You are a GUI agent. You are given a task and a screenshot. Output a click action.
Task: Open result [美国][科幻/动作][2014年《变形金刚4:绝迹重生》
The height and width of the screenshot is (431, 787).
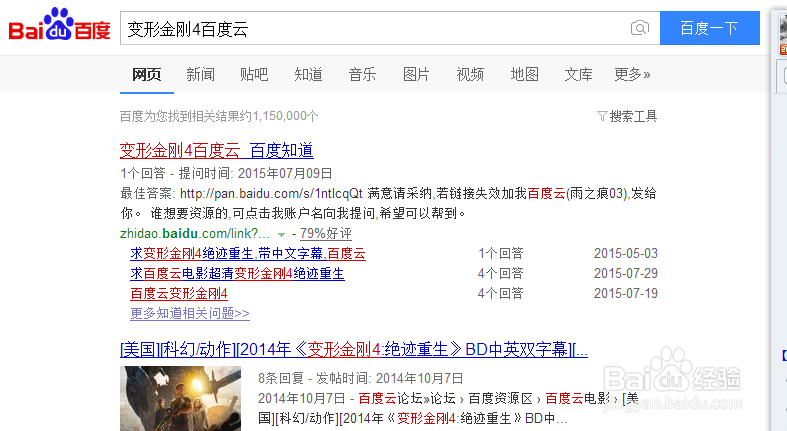(354, 349)
